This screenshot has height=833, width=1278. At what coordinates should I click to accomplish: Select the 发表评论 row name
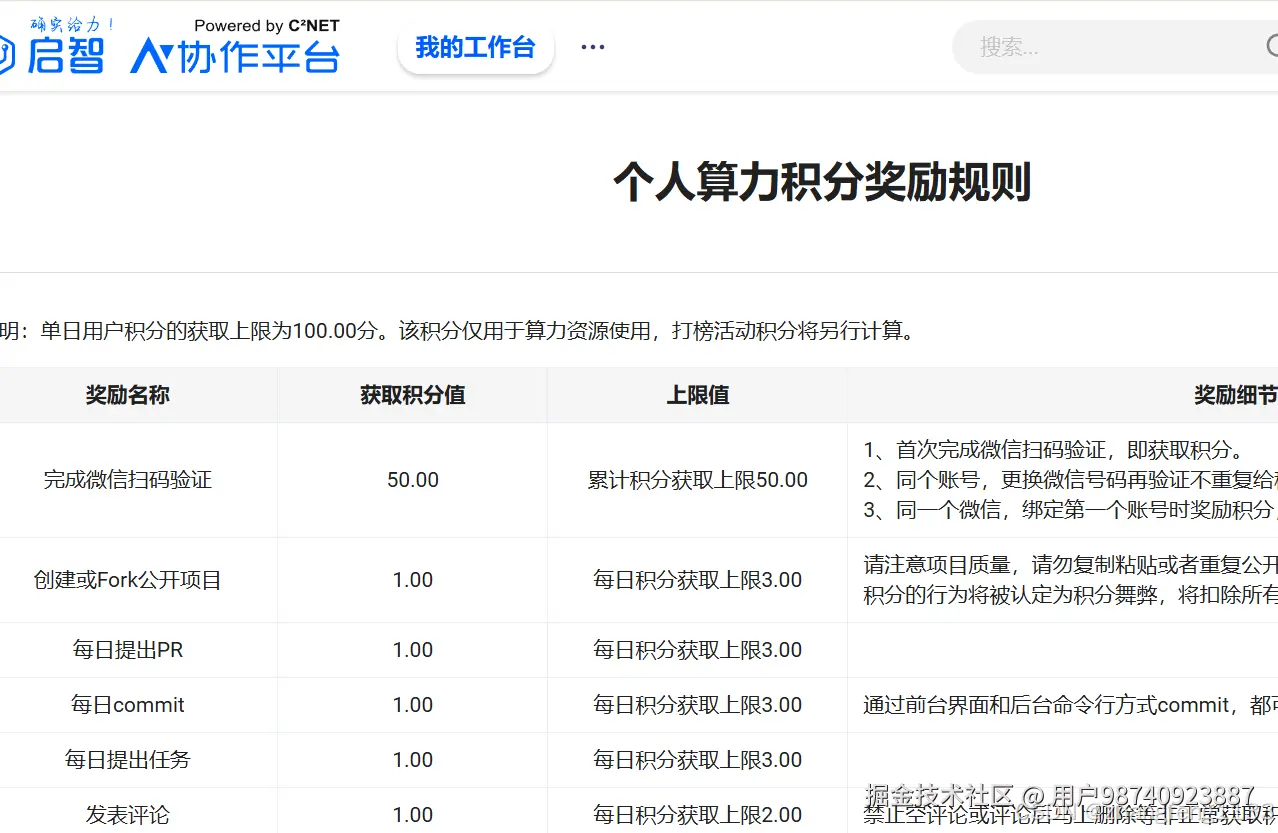128,815
